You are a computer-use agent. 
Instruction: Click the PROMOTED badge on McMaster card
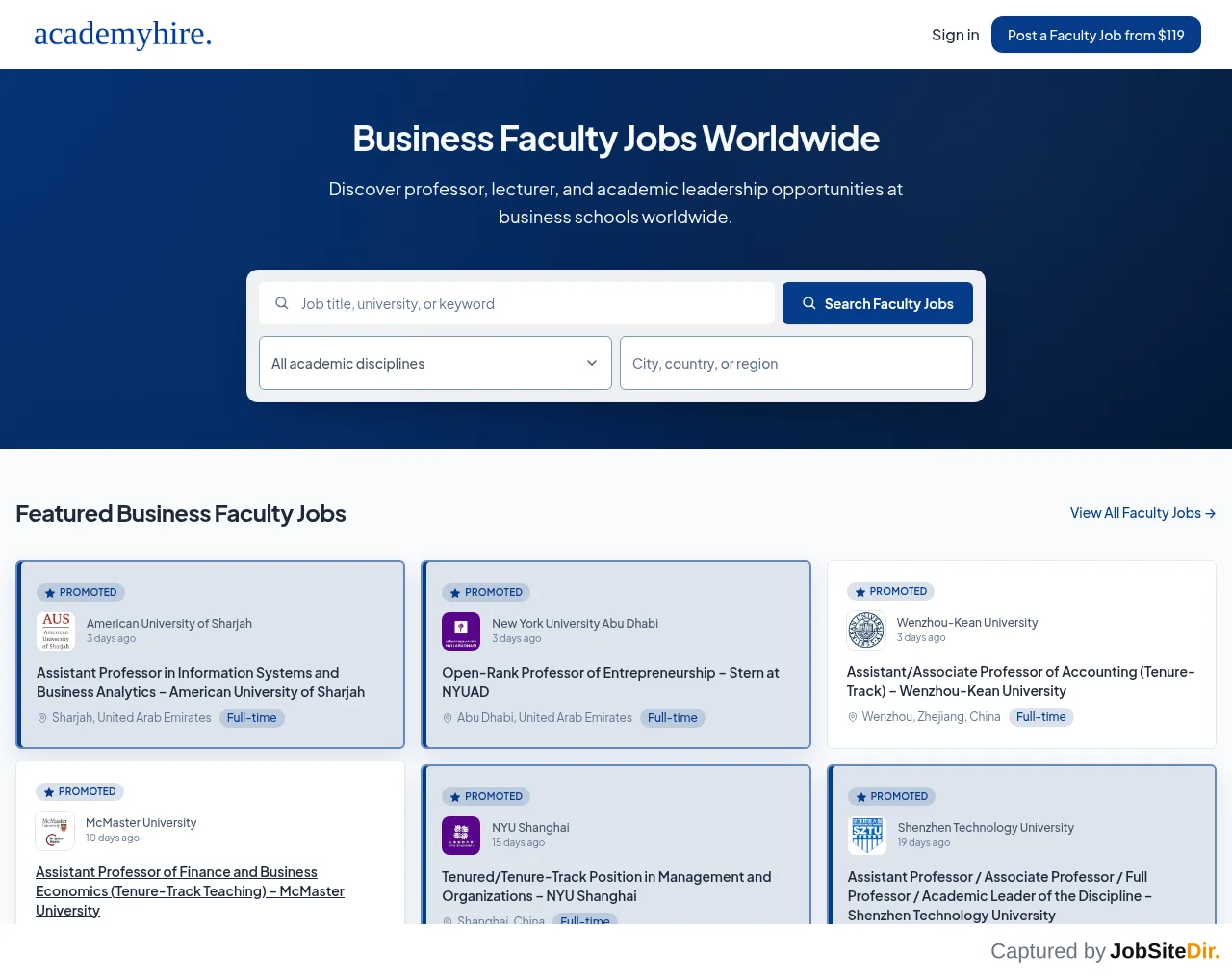pyautogui.click(x=80, y=792)
